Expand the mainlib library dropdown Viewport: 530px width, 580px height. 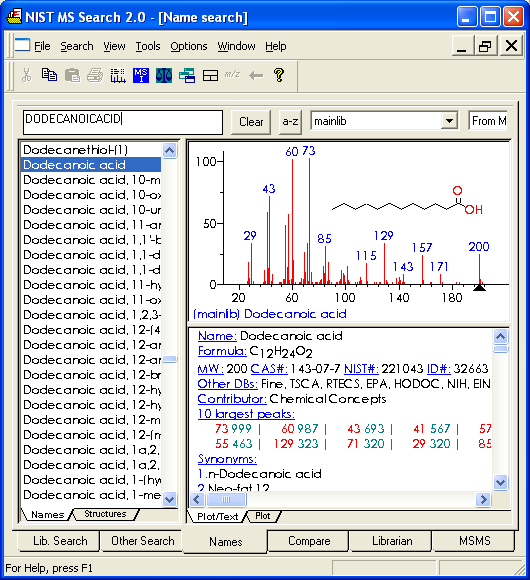click(x=449, y=121)
